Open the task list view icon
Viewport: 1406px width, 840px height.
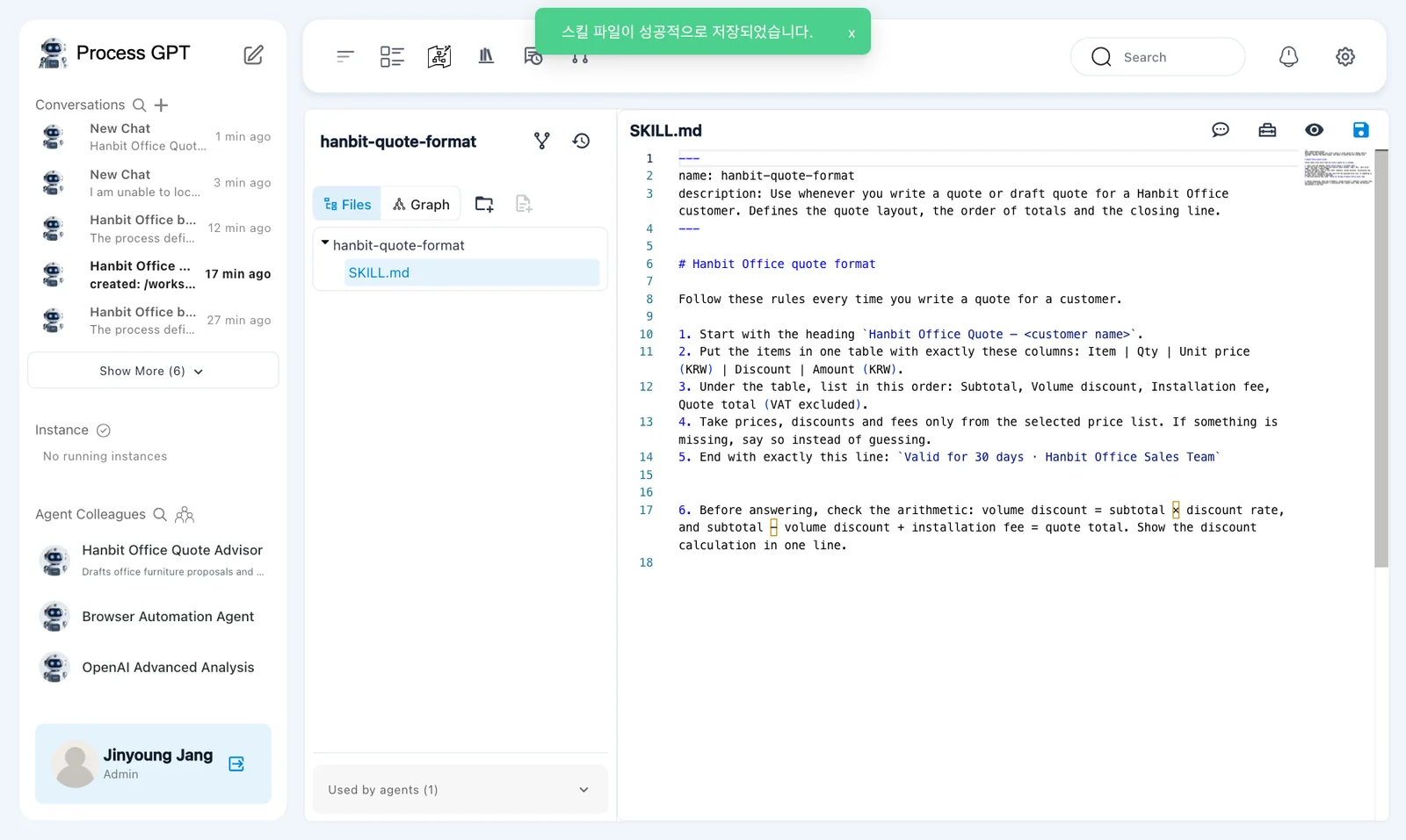[392, 57]
